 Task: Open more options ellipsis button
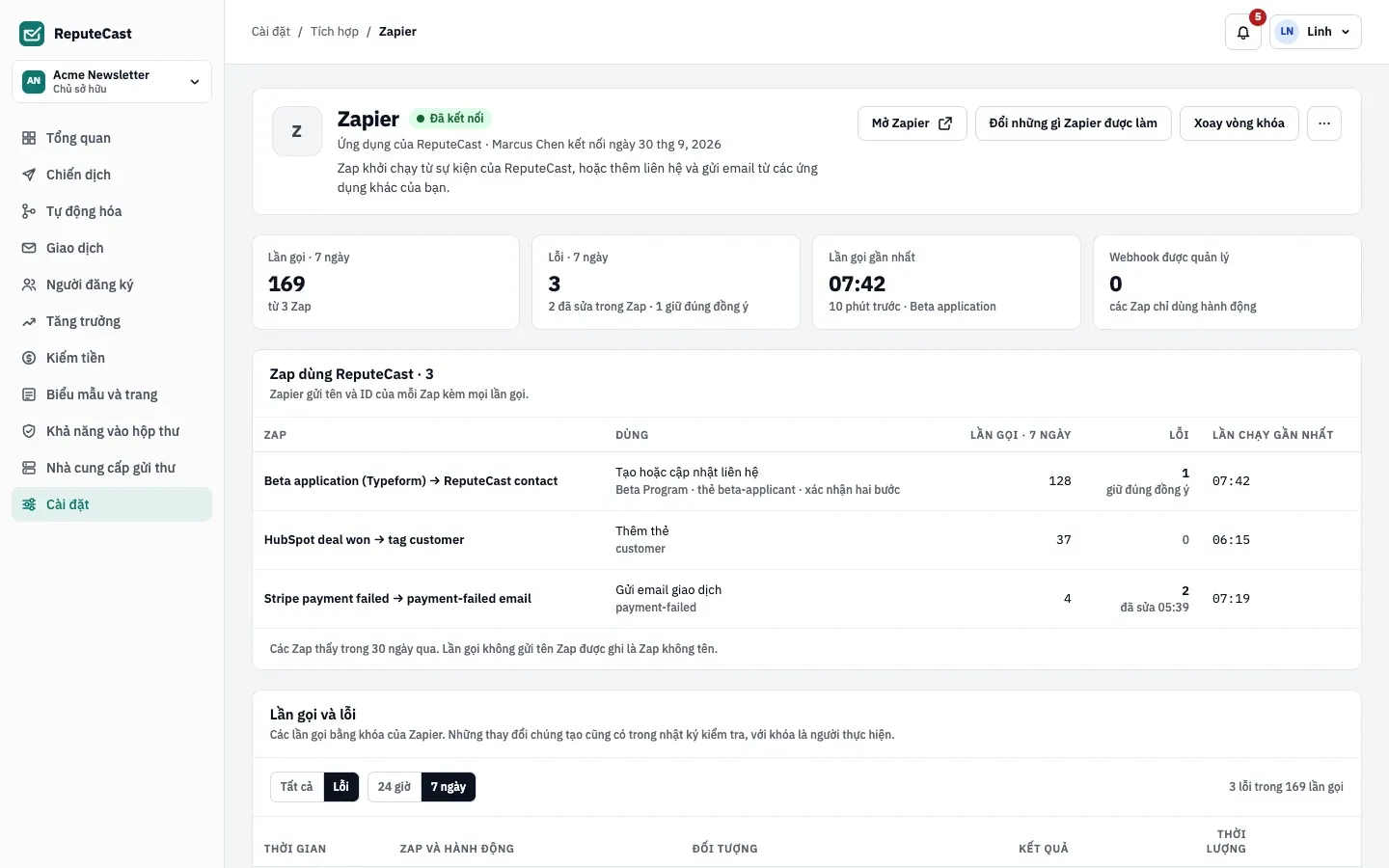coord(1324,123)
